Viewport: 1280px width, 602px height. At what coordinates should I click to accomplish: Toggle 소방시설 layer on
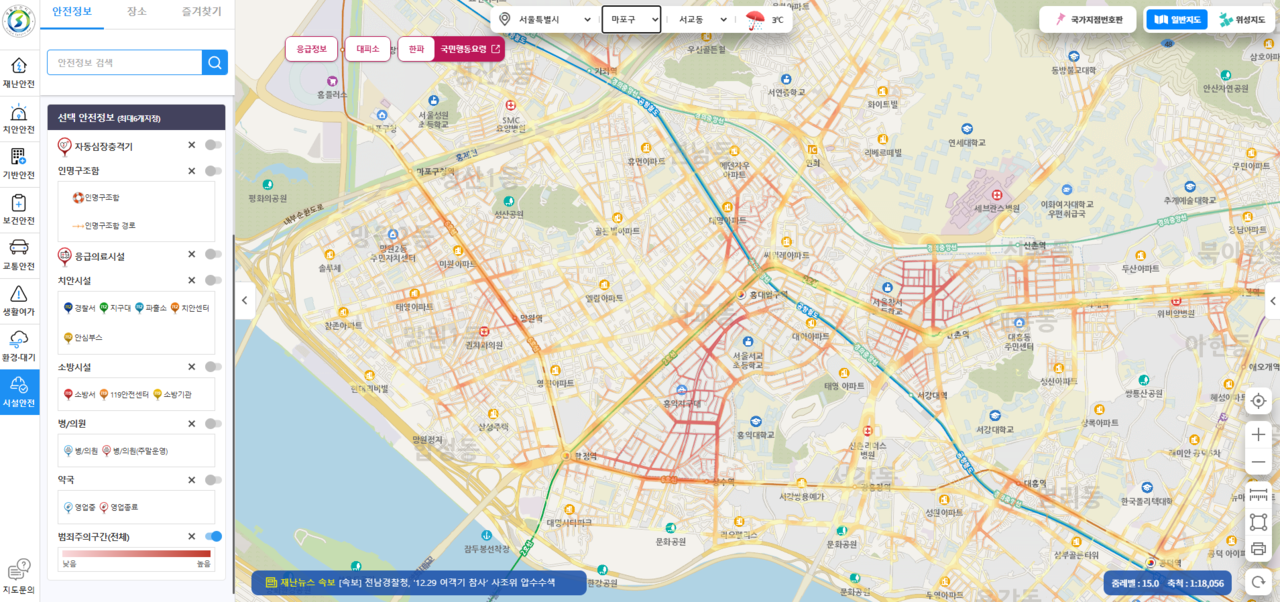click(x=213, y=367)
